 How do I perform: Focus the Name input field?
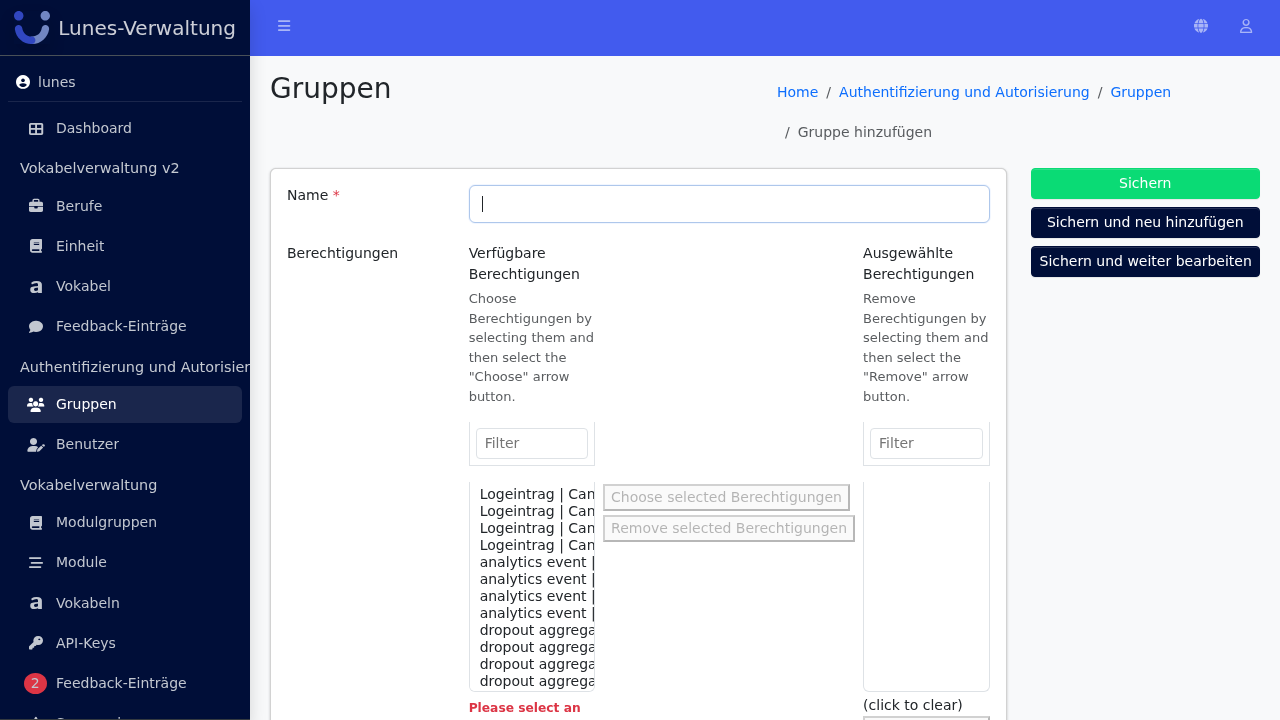729,204
